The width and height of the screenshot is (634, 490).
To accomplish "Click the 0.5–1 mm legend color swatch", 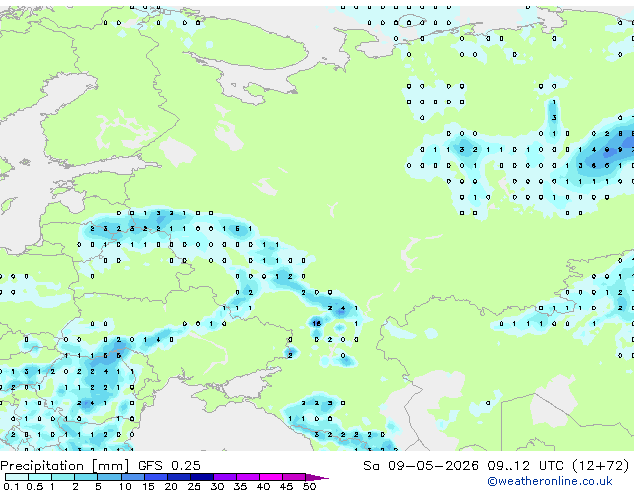I will pyautogui.click(x=40, y=477).
